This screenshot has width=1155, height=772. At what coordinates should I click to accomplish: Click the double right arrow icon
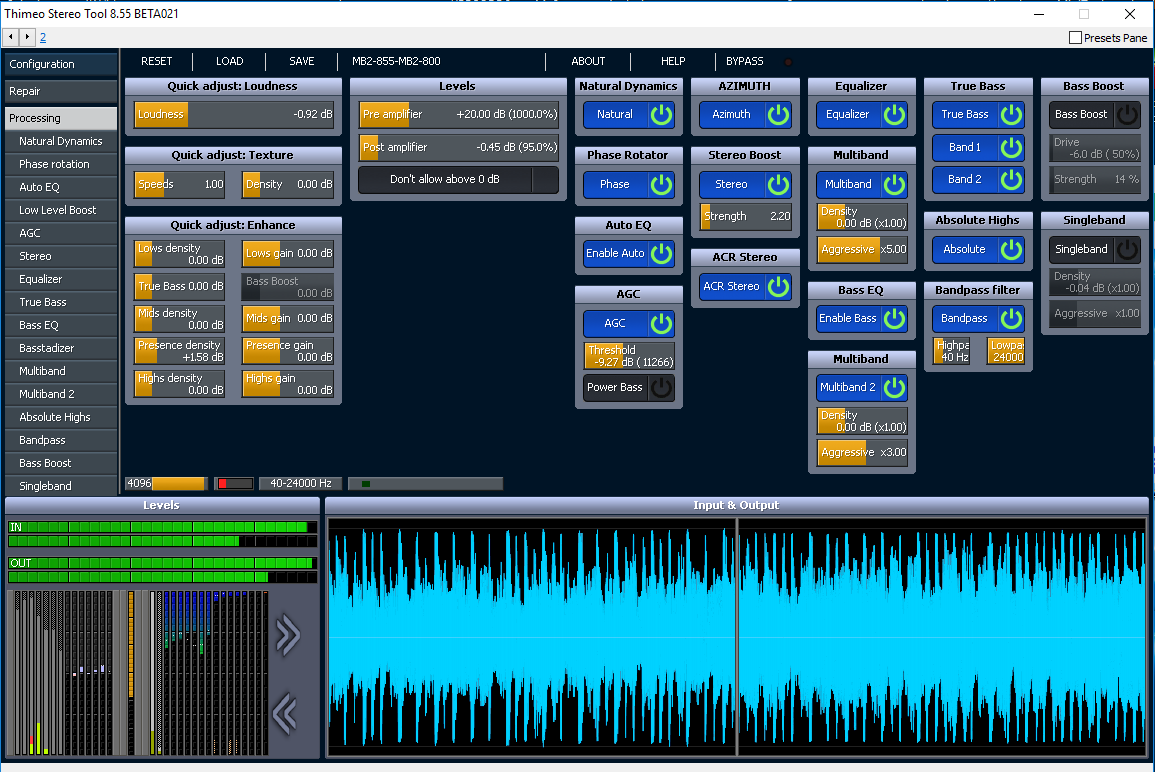click(287, 635)
